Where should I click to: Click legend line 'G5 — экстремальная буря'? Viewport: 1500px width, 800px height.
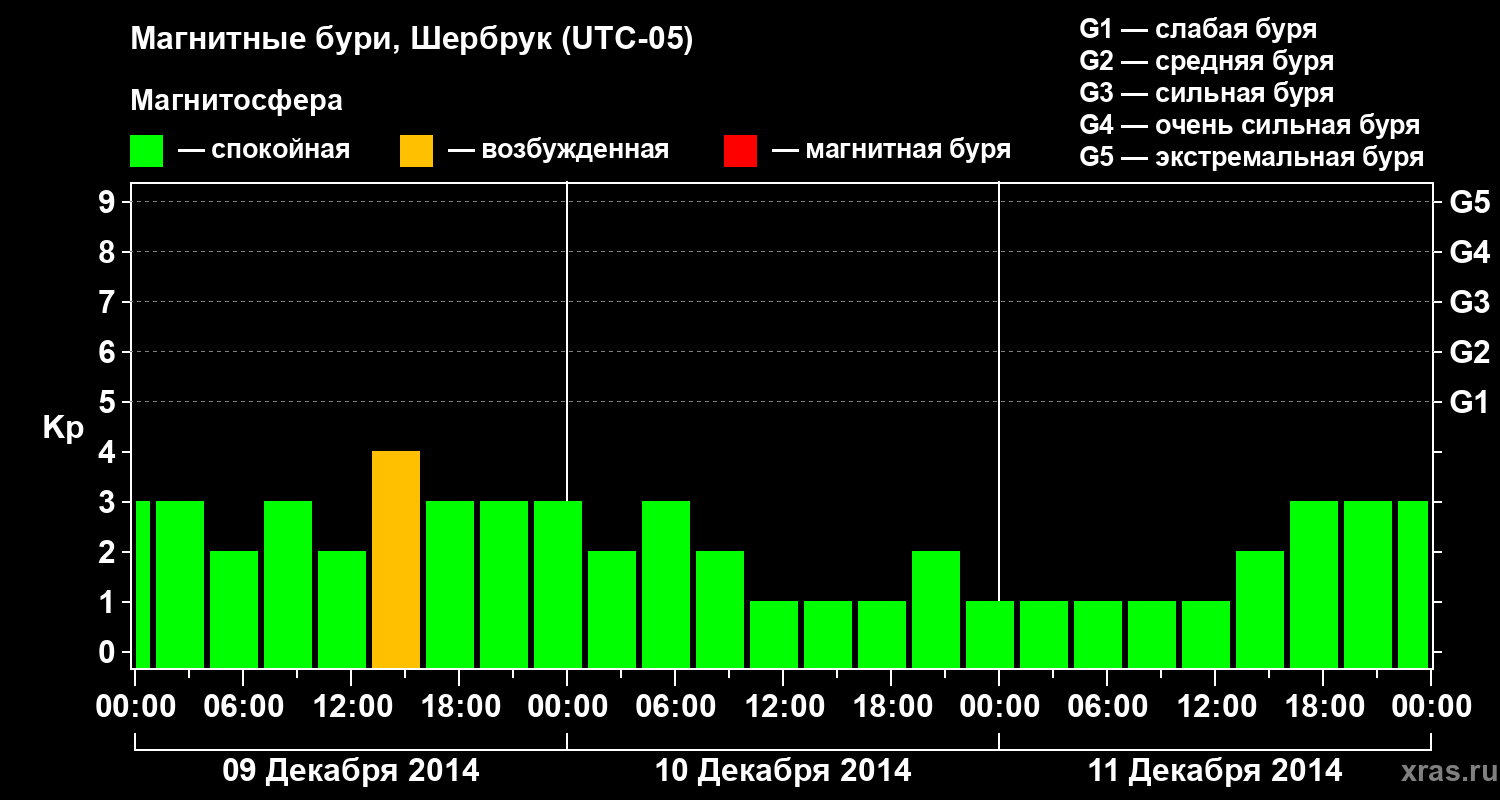[x=1252, y=157]
